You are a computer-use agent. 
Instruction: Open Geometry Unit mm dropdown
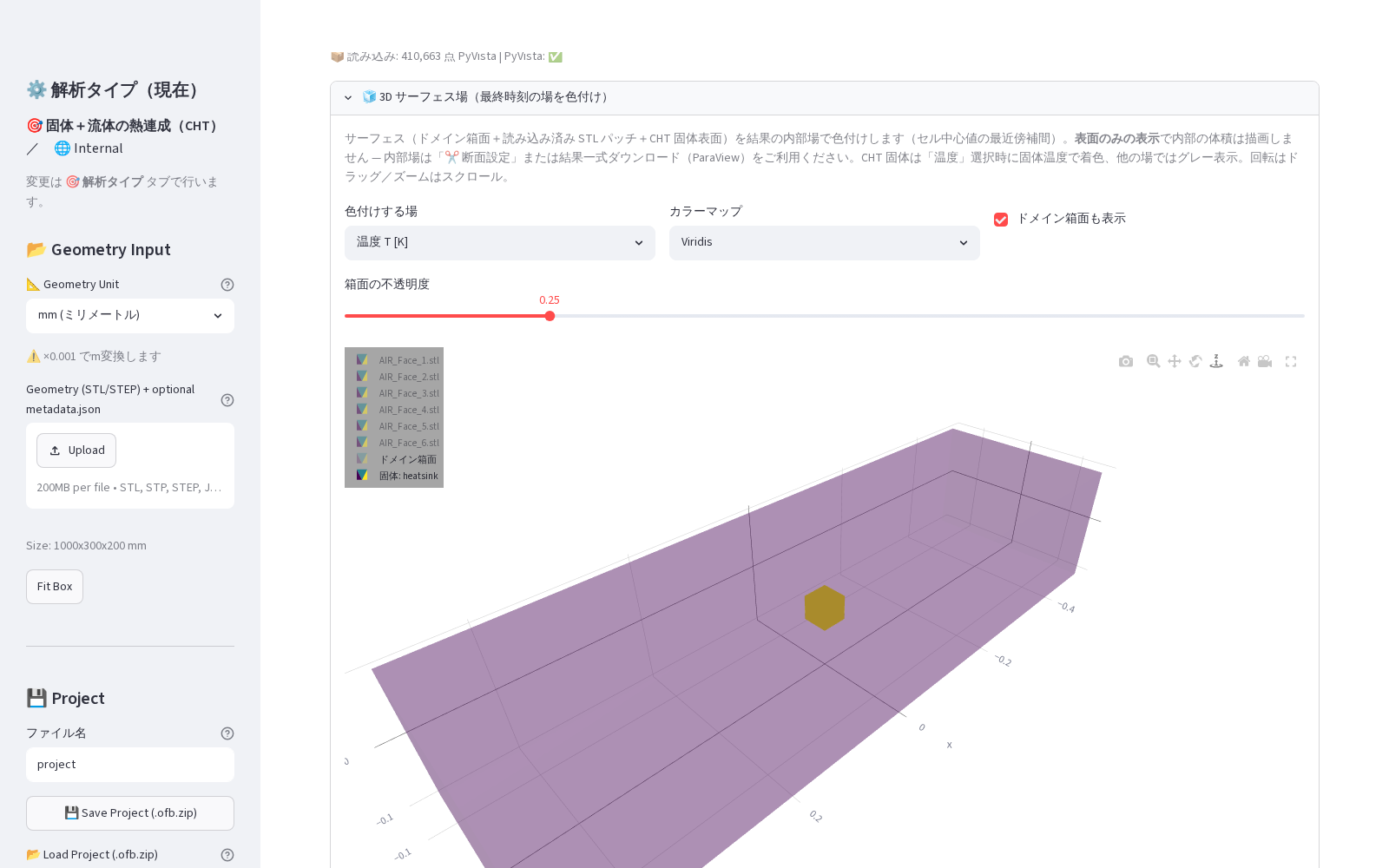130,316
